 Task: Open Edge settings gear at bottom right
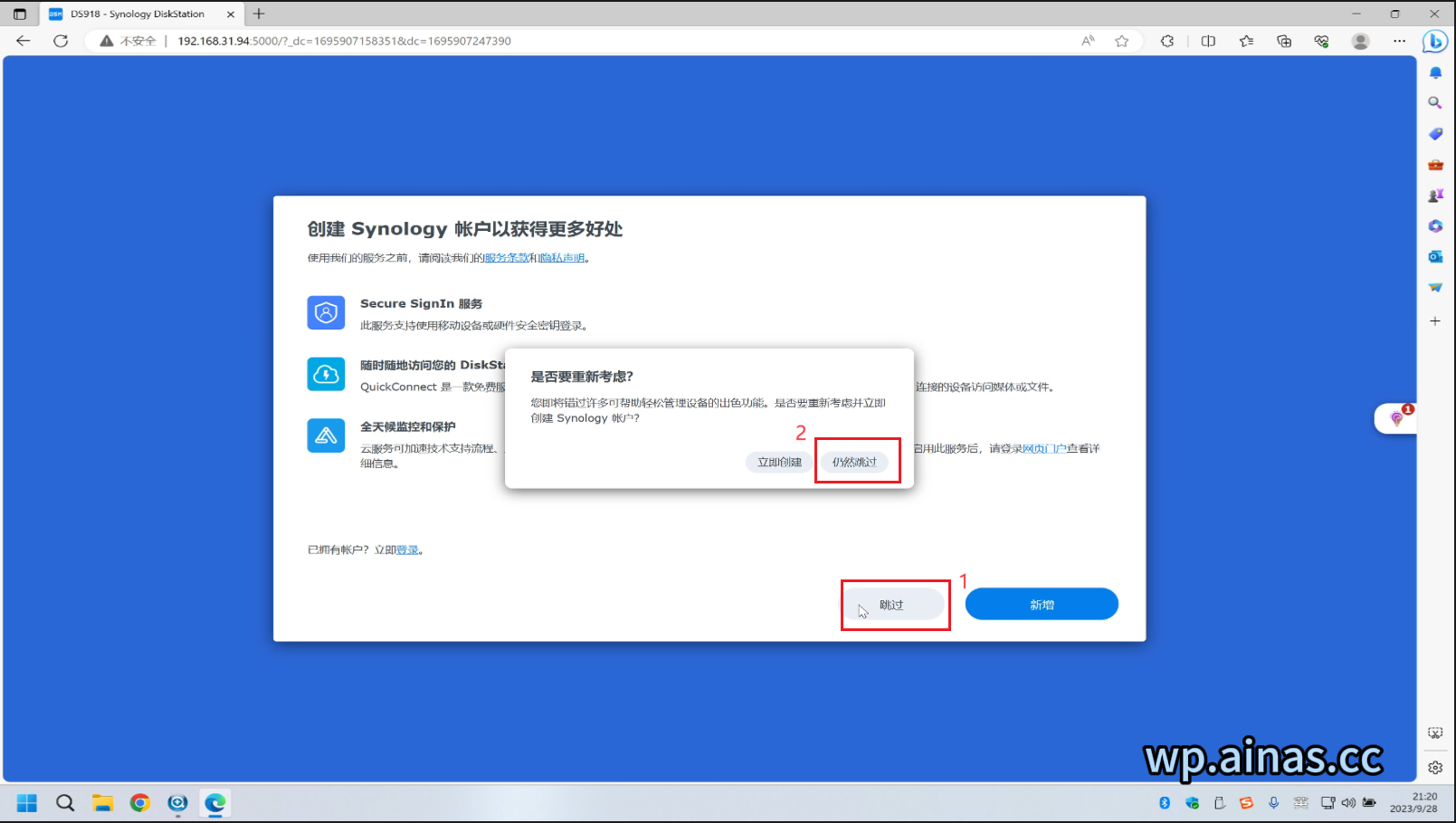[1435, 767]
